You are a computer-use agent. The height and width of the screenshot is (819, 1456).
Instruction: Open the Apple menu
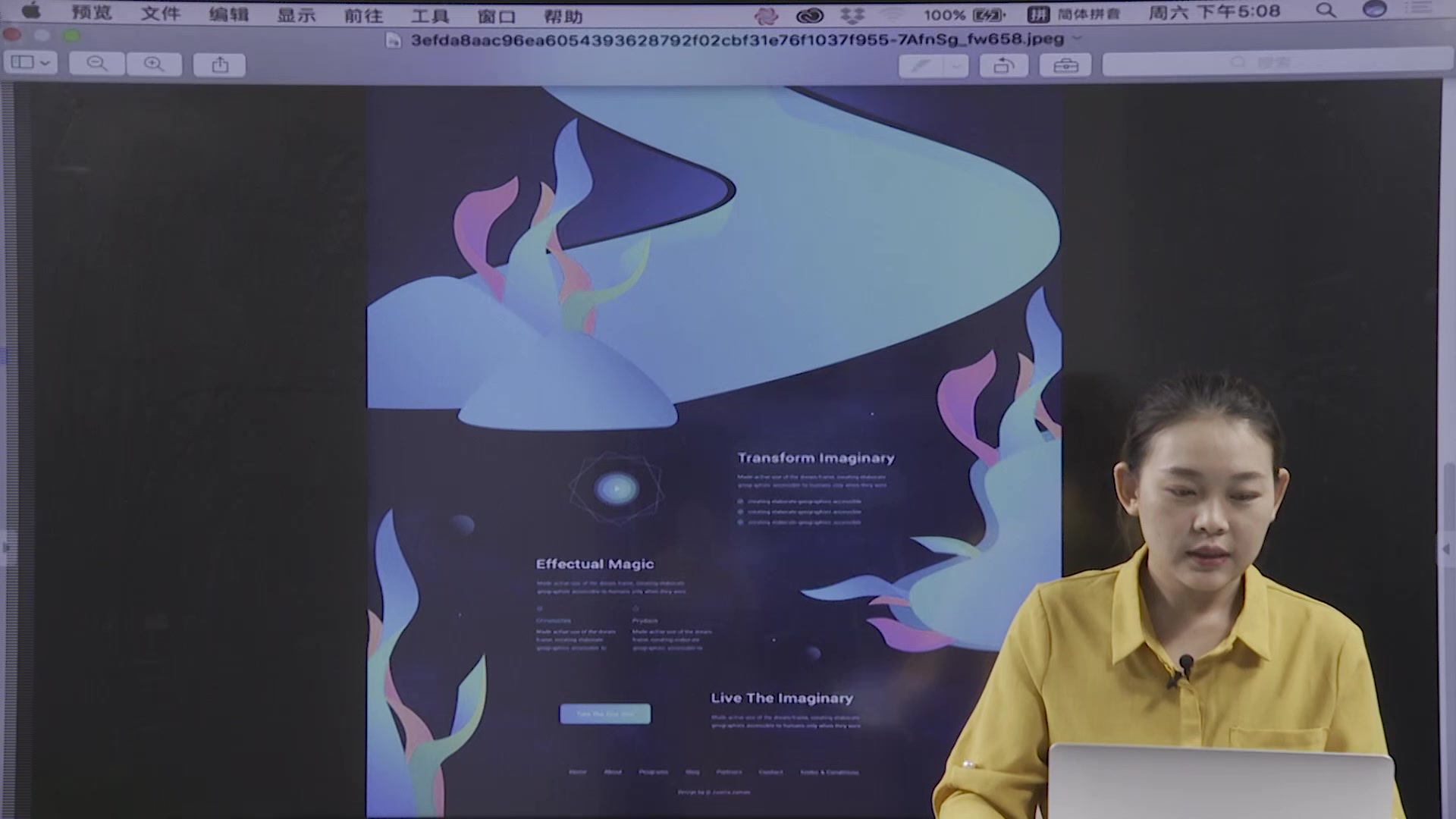pos(31,11)
